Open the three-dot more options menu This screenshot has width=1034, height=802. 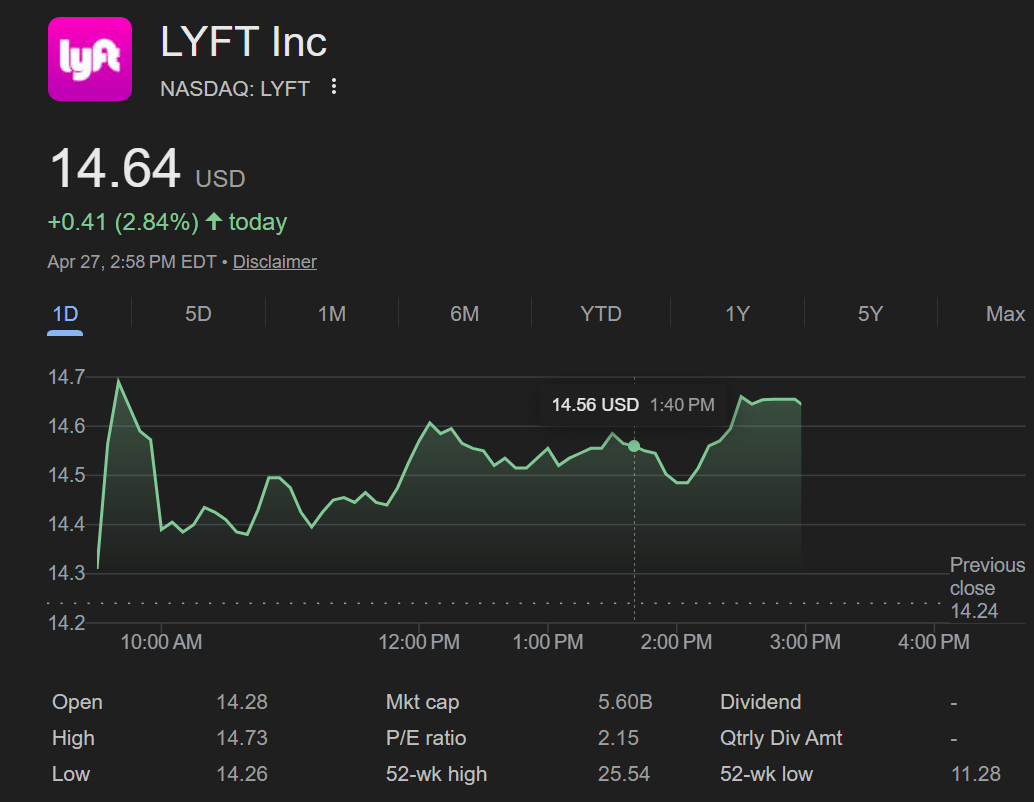(334, 86)
